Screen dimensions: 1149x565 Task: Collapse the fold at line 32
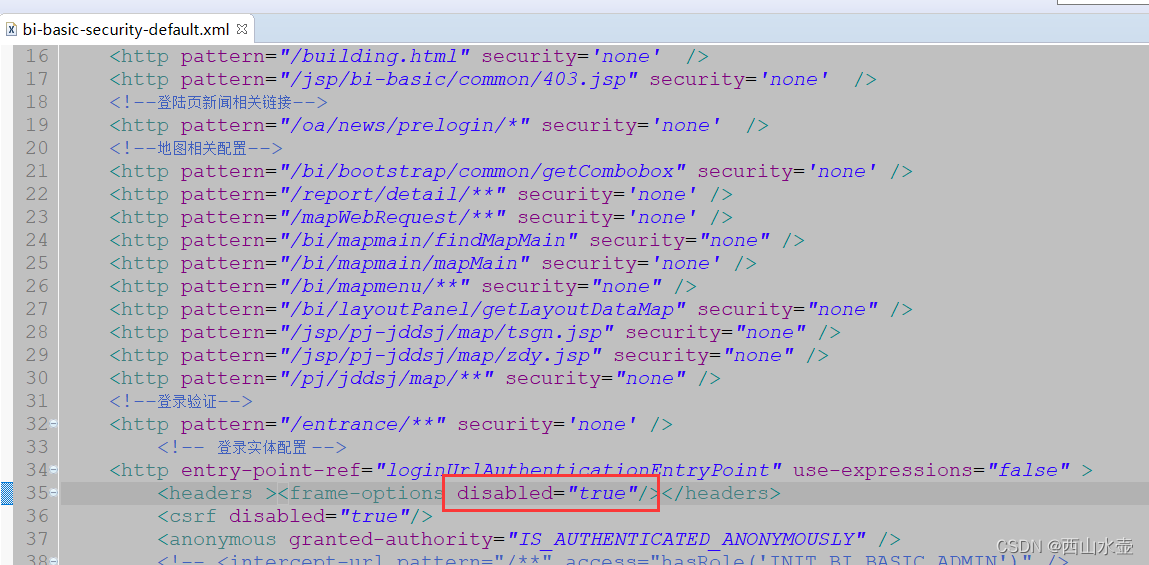coord(54,424)
